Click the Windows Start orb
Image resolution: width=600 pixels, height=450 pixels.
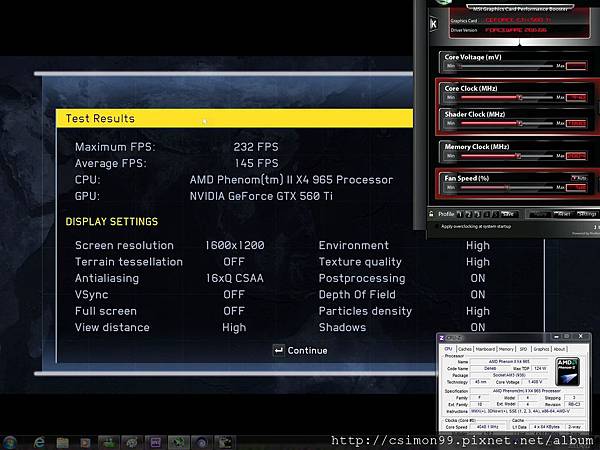point(9,442)
